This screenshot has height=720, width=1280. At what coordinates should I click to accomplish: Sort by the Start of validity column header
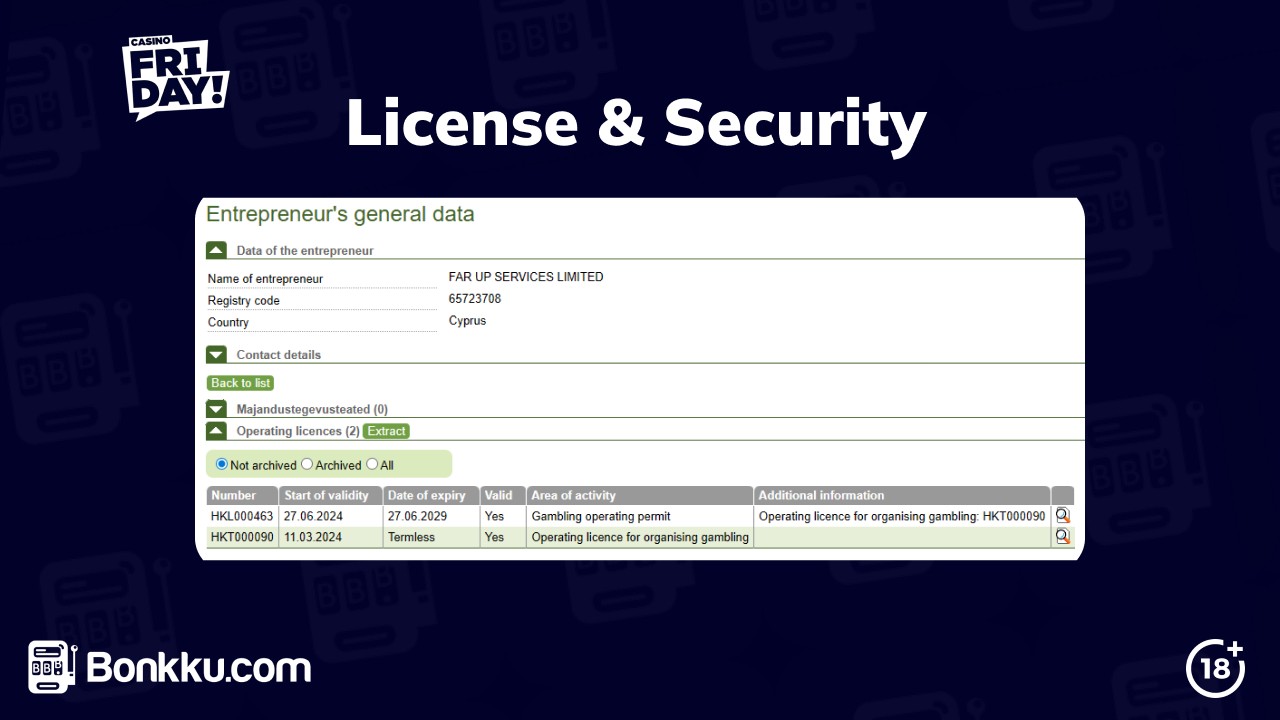tap(331, 495)
